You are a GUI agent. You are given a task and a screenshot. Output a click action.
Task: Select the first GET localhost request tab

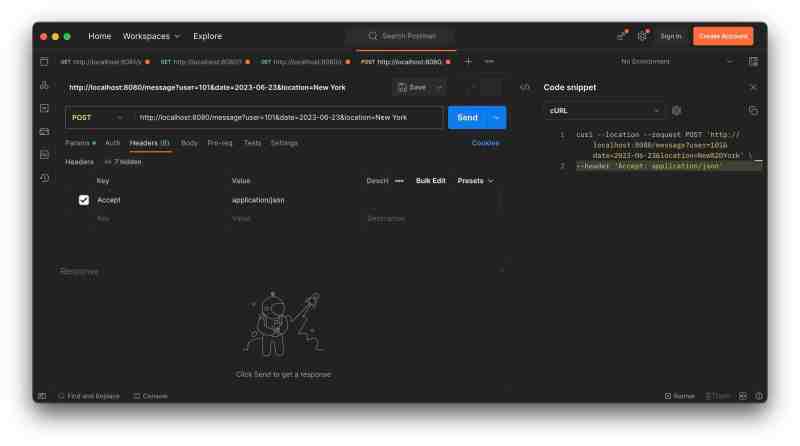pyautogui.click(x=105, y=61)
